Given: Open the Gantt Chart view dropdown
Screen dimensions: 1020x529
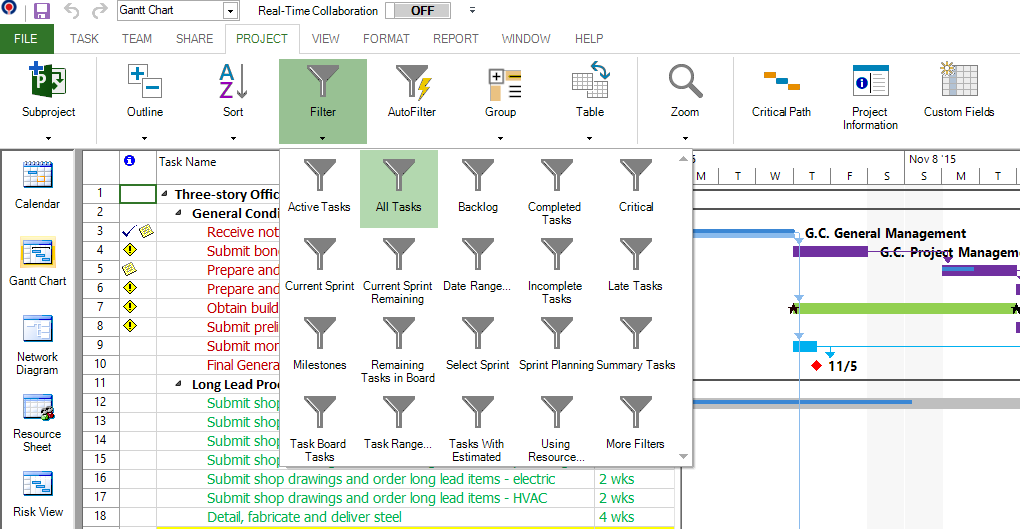Looking at the screenshot, I should (231, 11).
